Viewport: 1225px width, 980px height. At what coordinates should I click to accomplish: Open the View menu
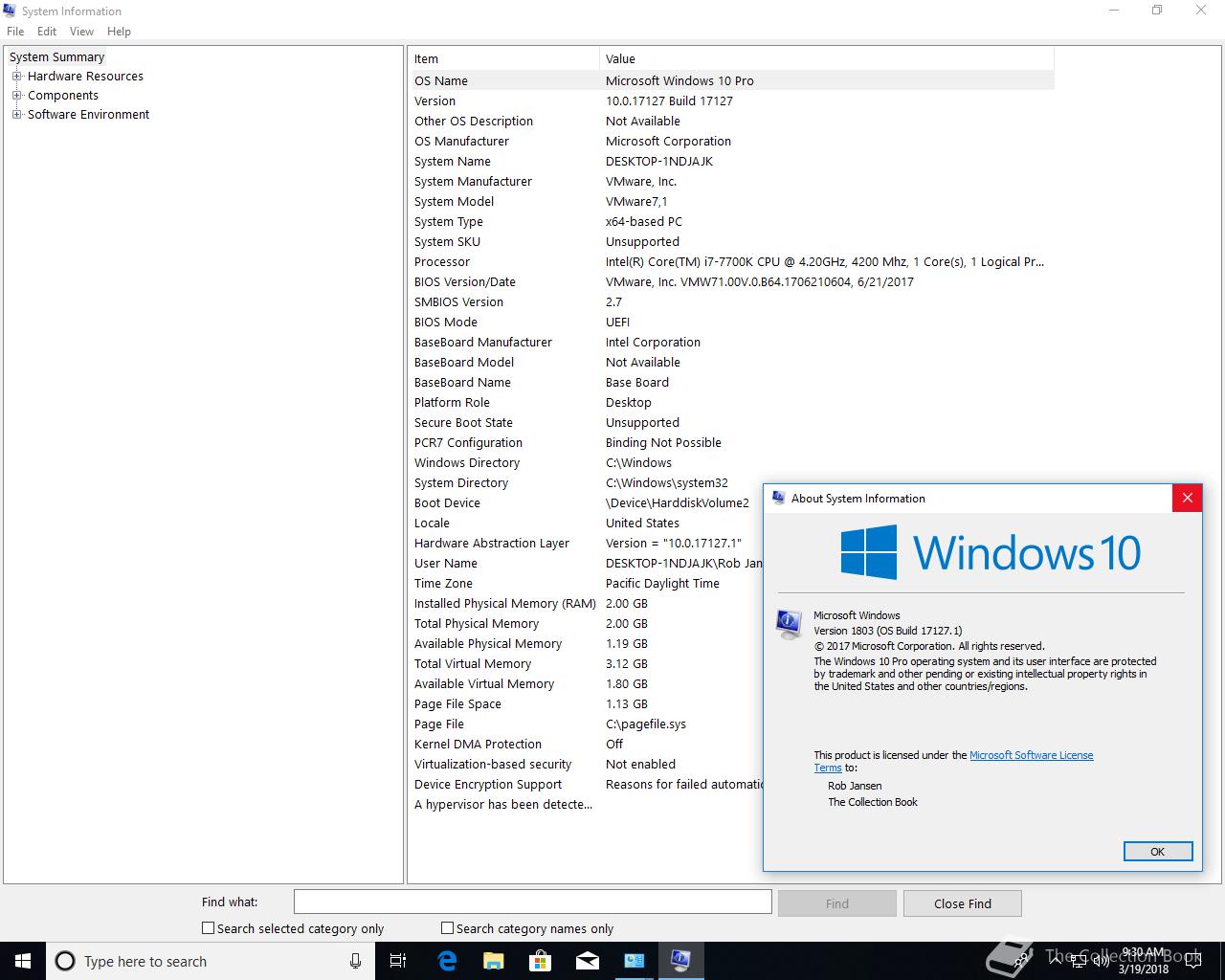click(81, 31)
